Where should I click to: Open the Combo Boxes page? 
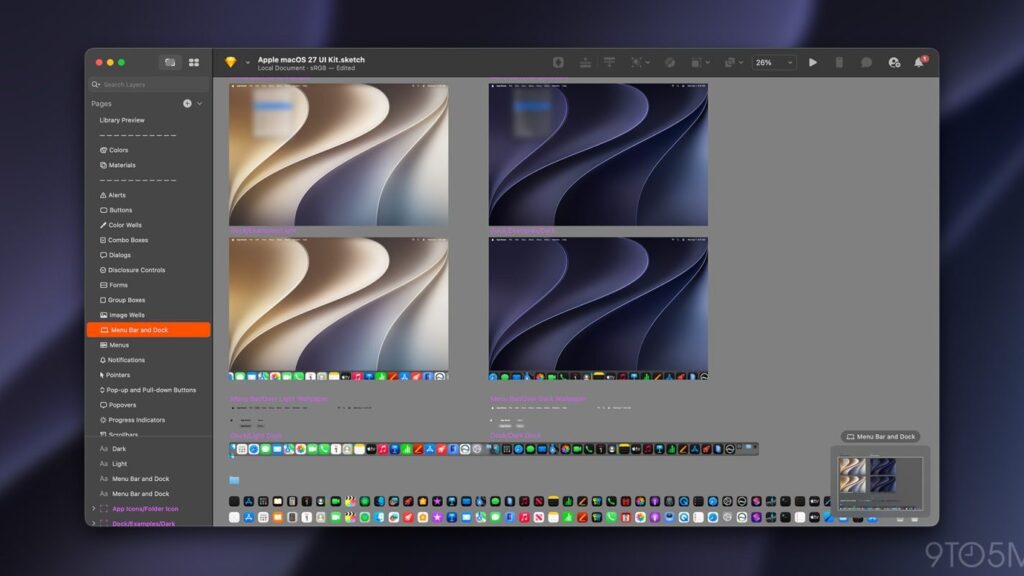124,240
